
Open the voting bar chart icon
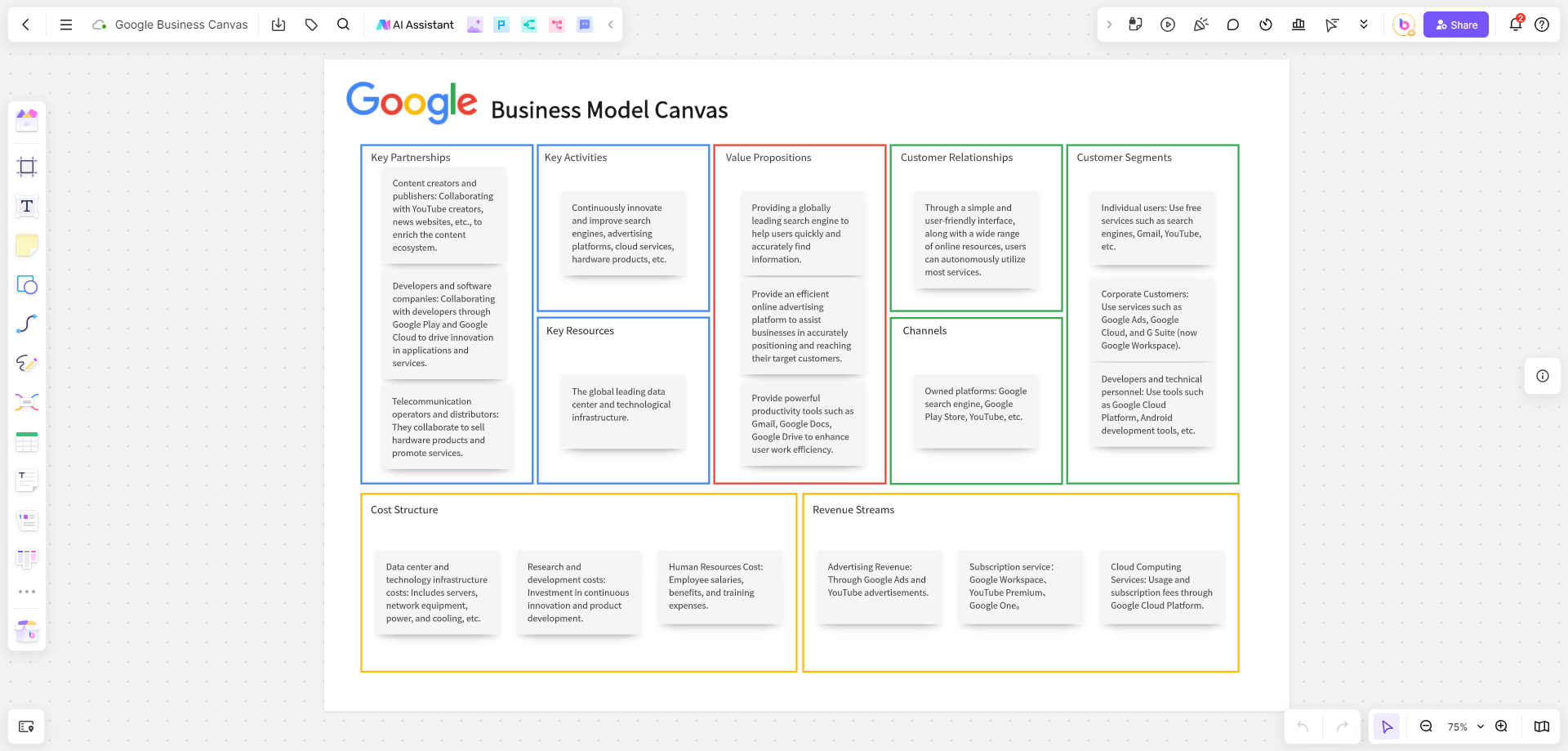click(1298, 25)
